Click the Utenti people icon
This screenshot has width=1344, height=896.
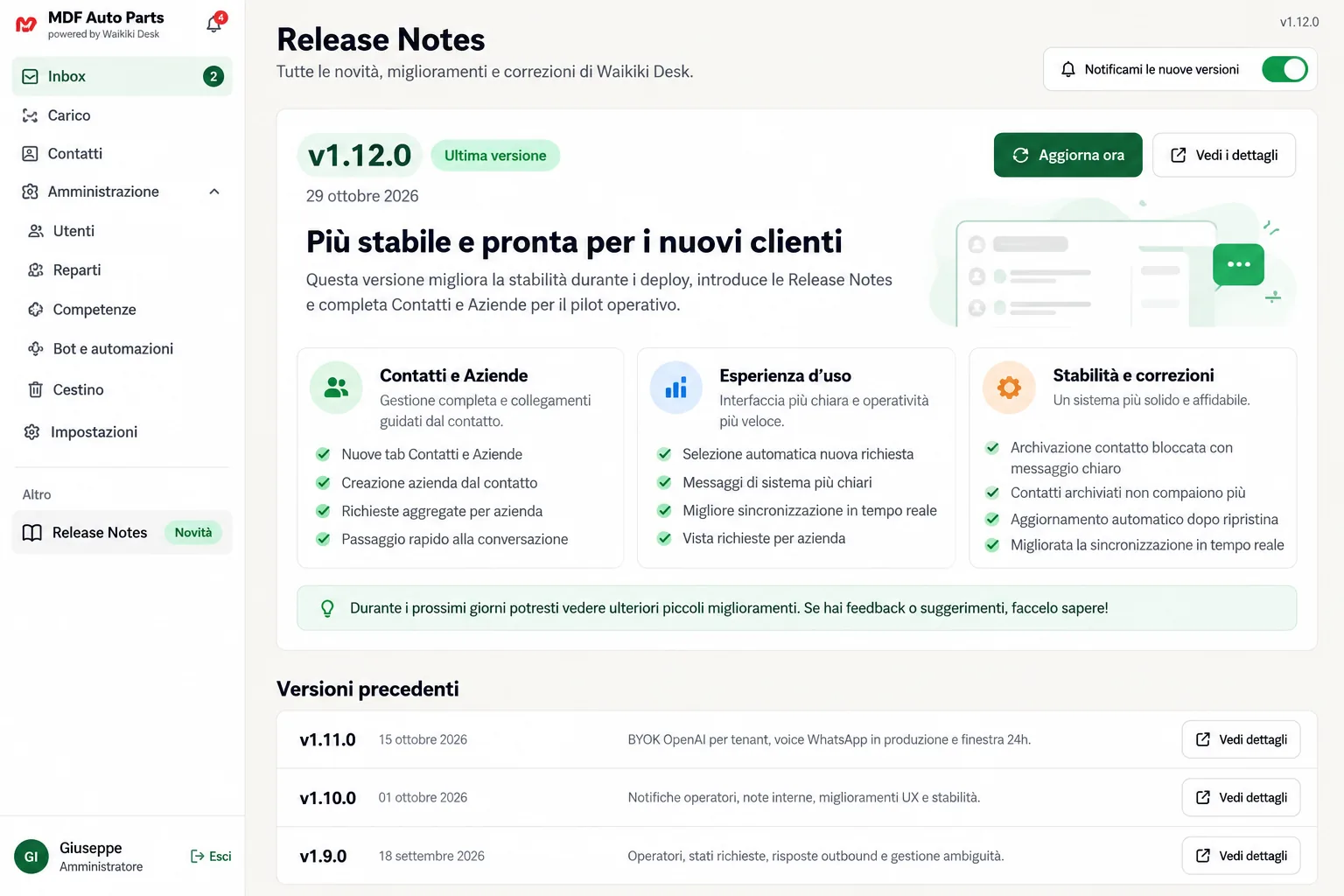[36, 231]
